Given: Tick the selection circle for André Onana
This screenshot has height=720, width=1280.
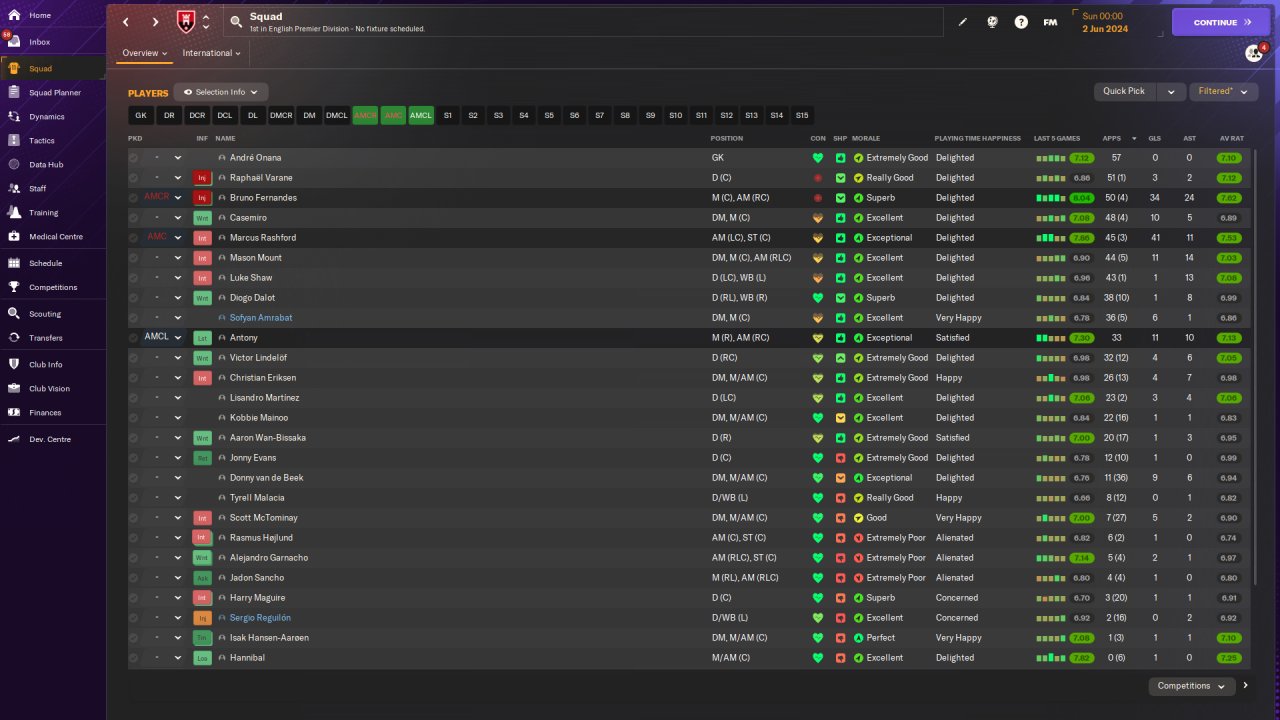Looking at the screenshot, I should click(134, 158).
